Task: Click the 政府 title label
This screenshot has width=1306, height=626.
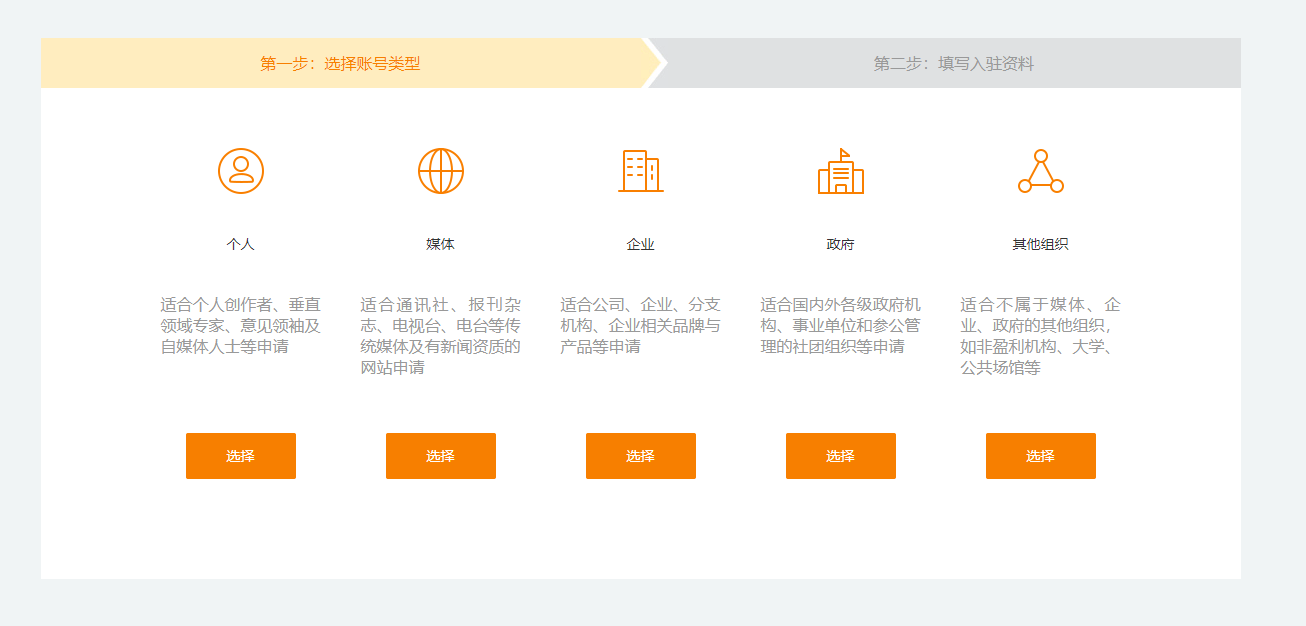Action: click(x=841, y=244)
